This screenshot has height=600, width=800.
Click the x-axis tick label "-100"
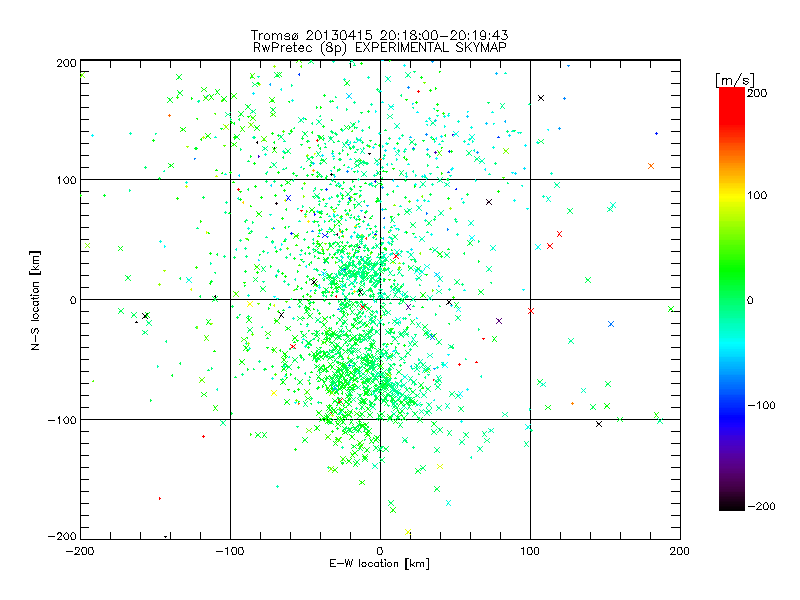pos(230,551)
